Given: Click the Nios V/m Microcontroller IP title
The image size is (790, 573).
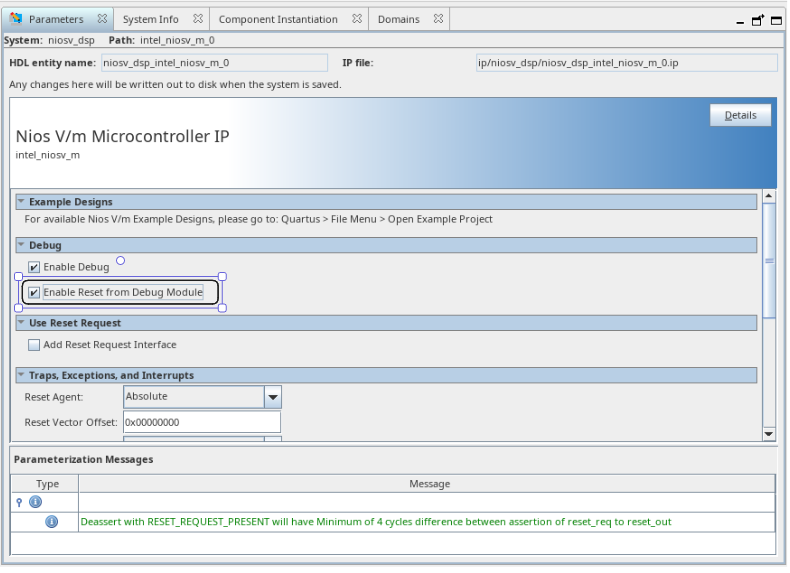Looking at the screenshot, I should [x=123, y=137].
